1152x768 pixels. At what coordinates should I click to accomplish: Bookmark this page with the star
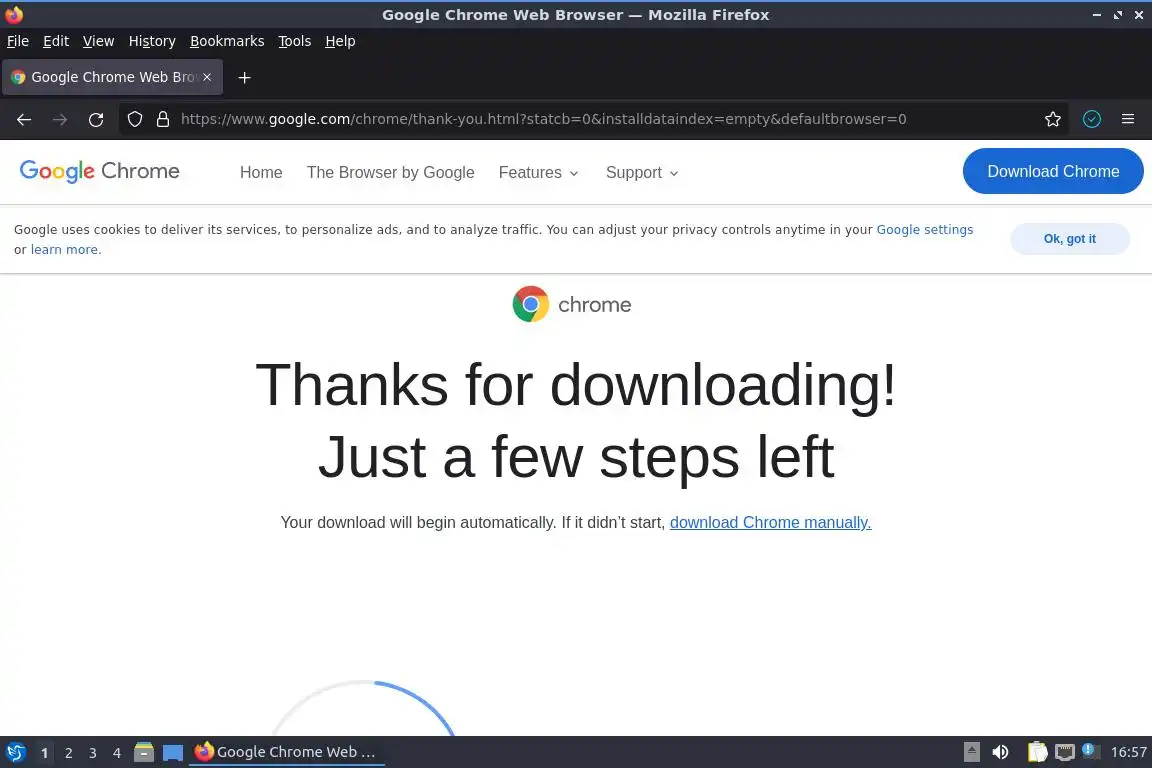coord(1053,119)
